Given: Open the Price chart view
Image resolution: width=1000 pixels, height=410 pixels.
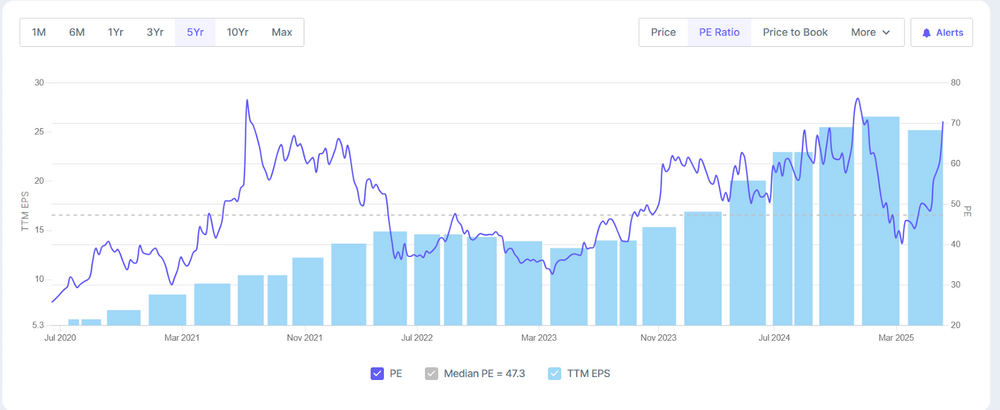Looking at the screenshot, I should (x=663, y=32).
